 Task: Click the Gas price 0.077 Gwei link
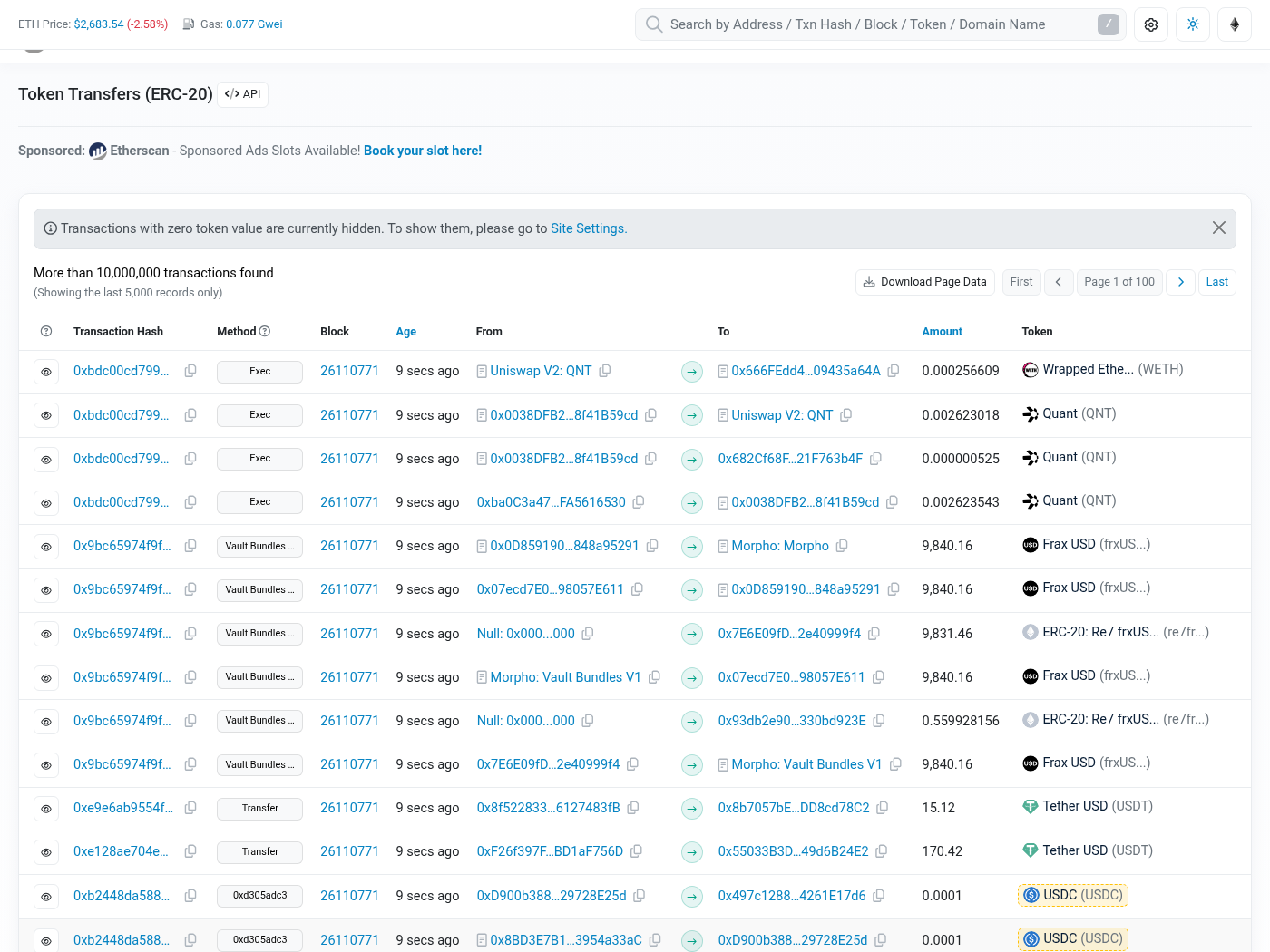(x=254, y=24)
